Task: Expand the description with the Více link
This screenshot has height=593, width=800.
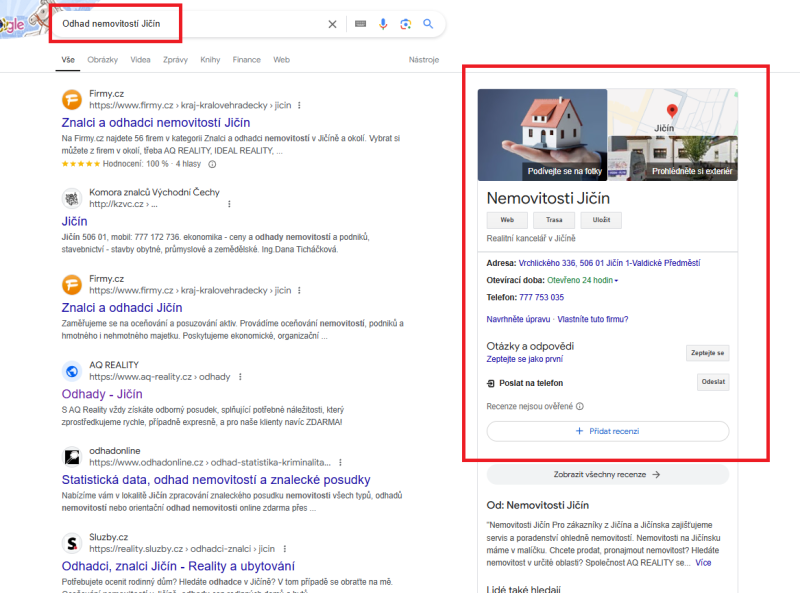Action: pos(703,562)
